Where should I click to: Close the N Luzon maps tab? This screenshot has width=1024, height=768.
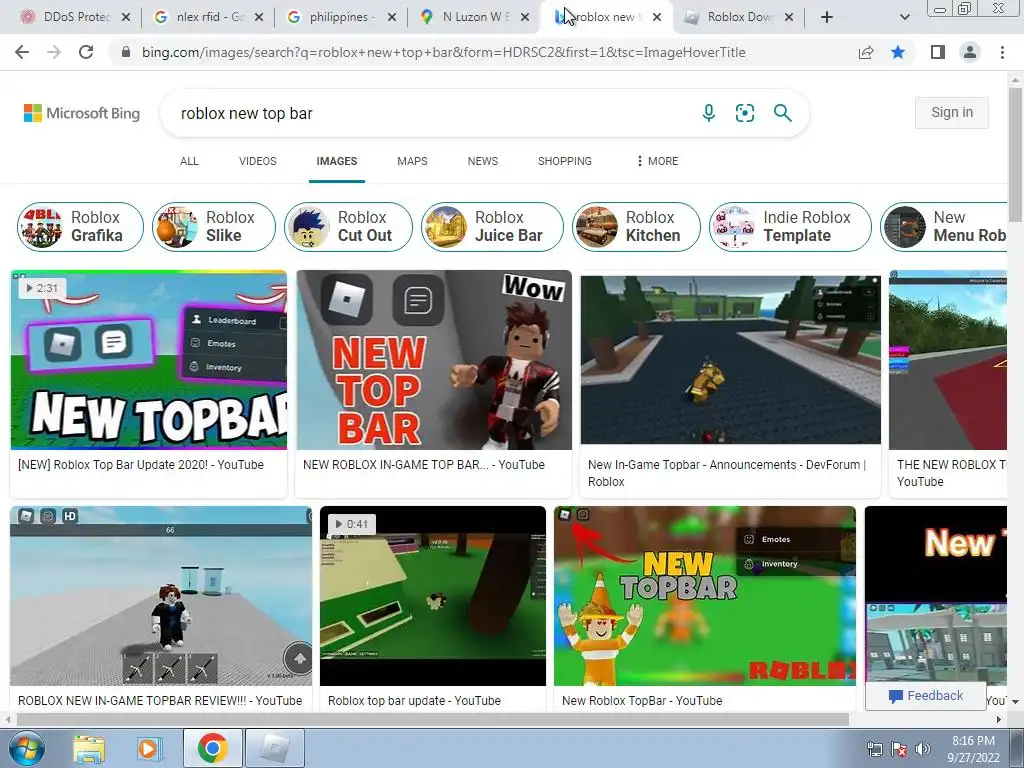525,17
